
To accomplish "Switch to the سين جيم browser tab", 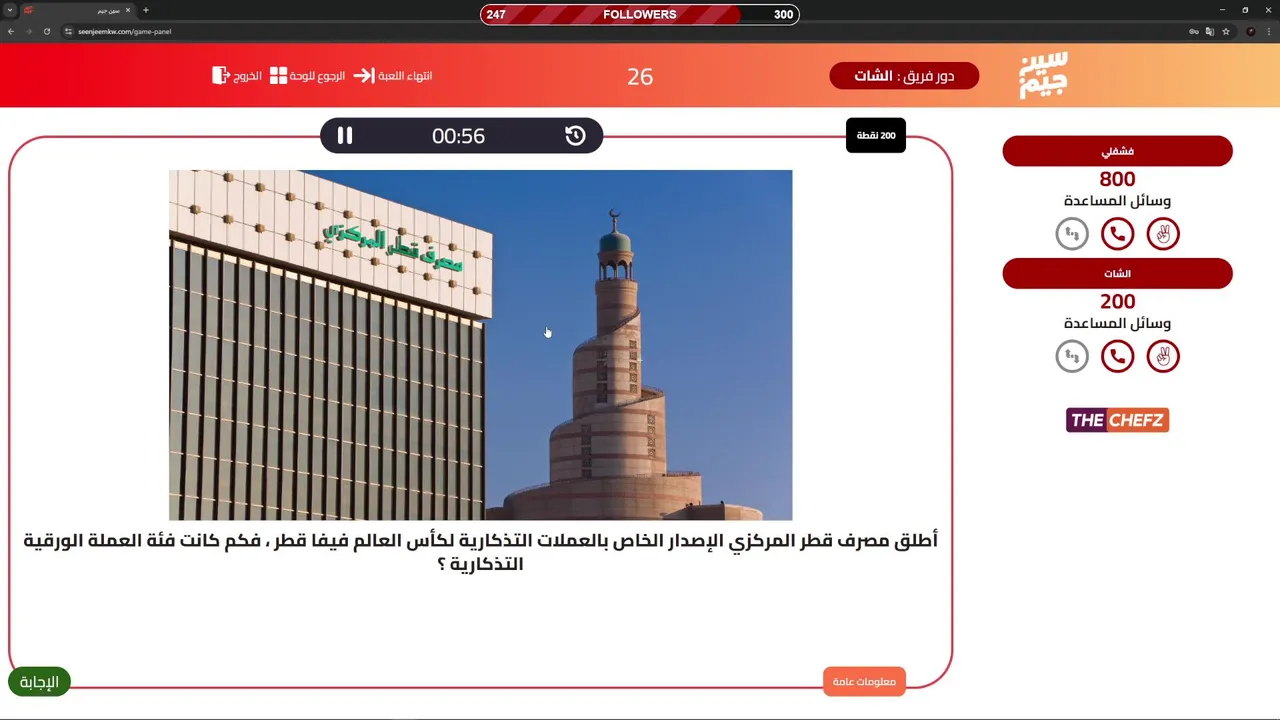I will click(x=78, y=10).
